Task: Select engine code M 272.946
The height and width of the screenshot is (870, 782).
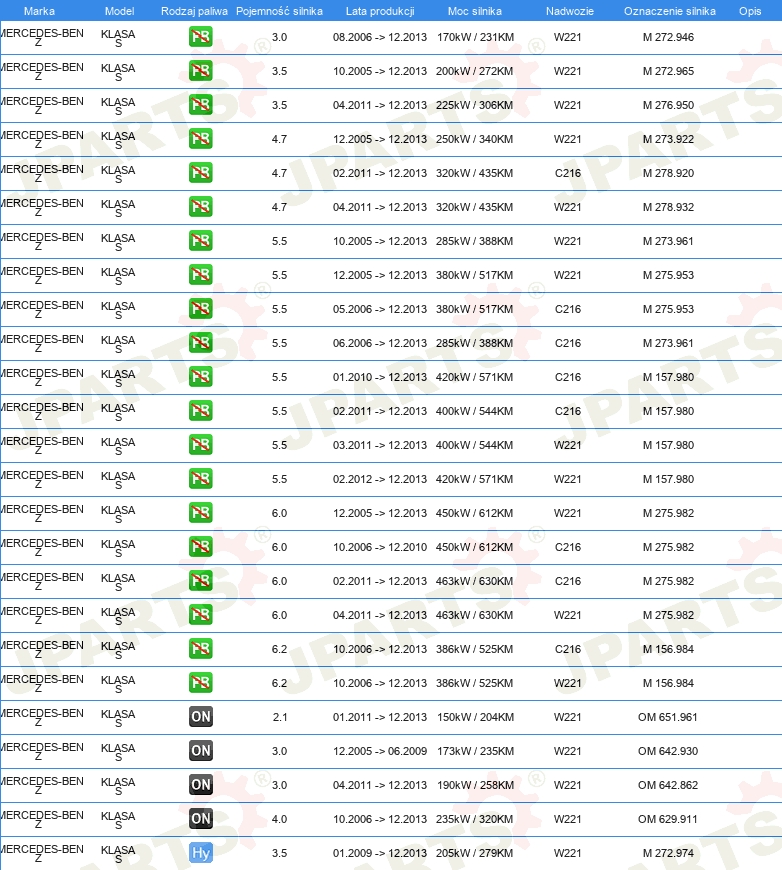Action: click(x=668, y=37)
